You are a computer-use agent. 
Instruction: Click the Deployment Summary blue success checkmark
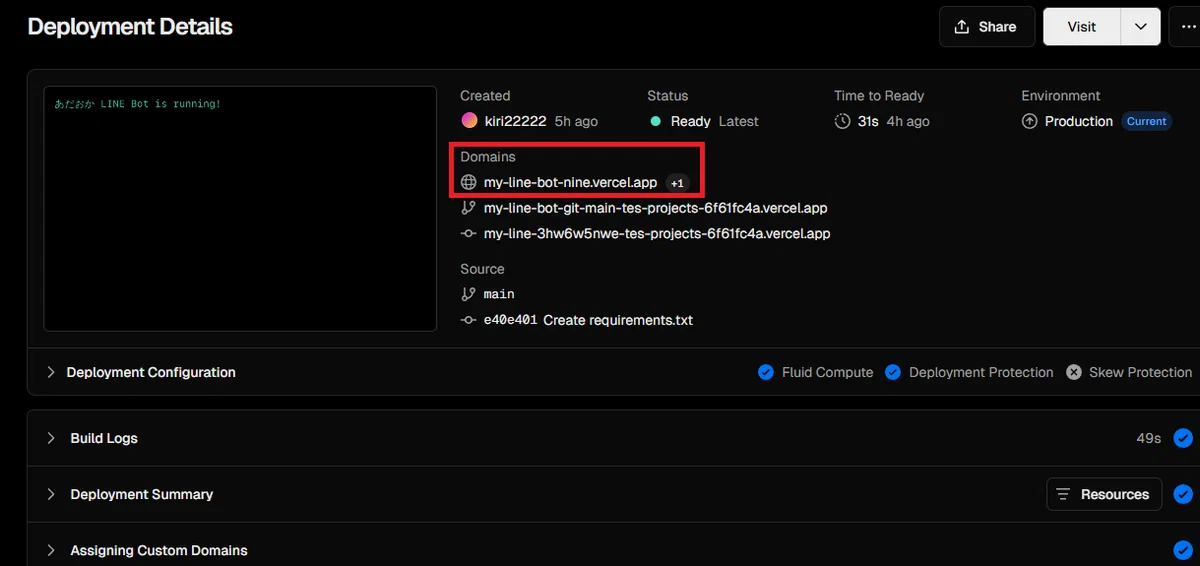(1183, 494)
